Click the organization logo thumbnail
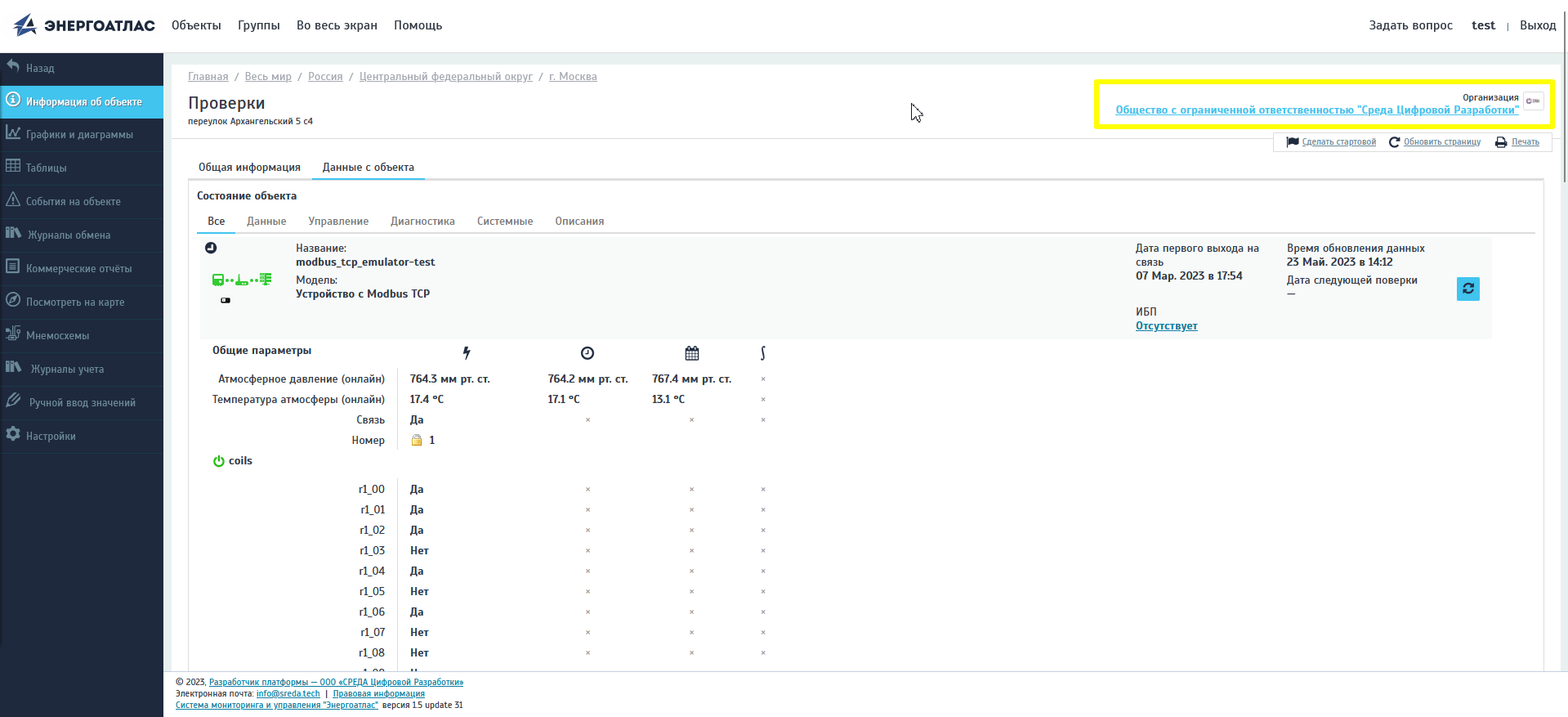 click(1533, 101)
